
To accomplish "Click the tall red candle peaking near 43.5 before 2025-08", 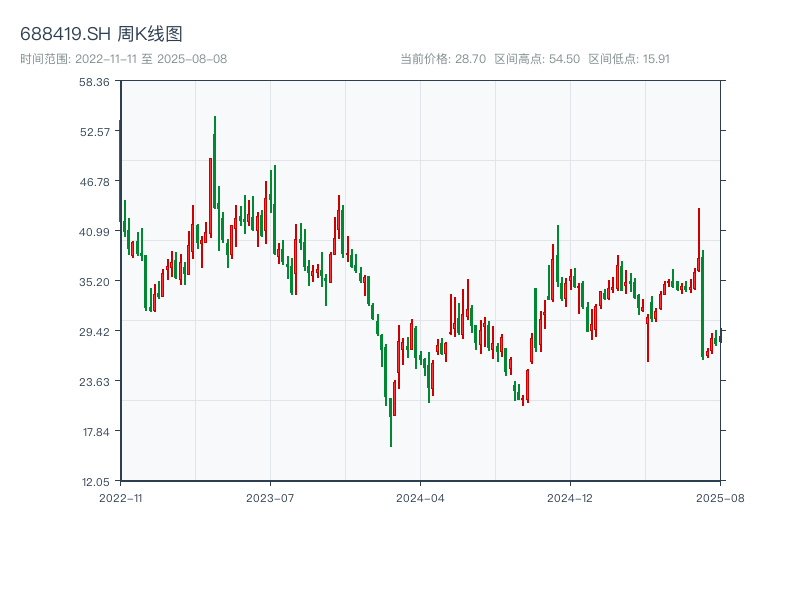I will point(699,239).
